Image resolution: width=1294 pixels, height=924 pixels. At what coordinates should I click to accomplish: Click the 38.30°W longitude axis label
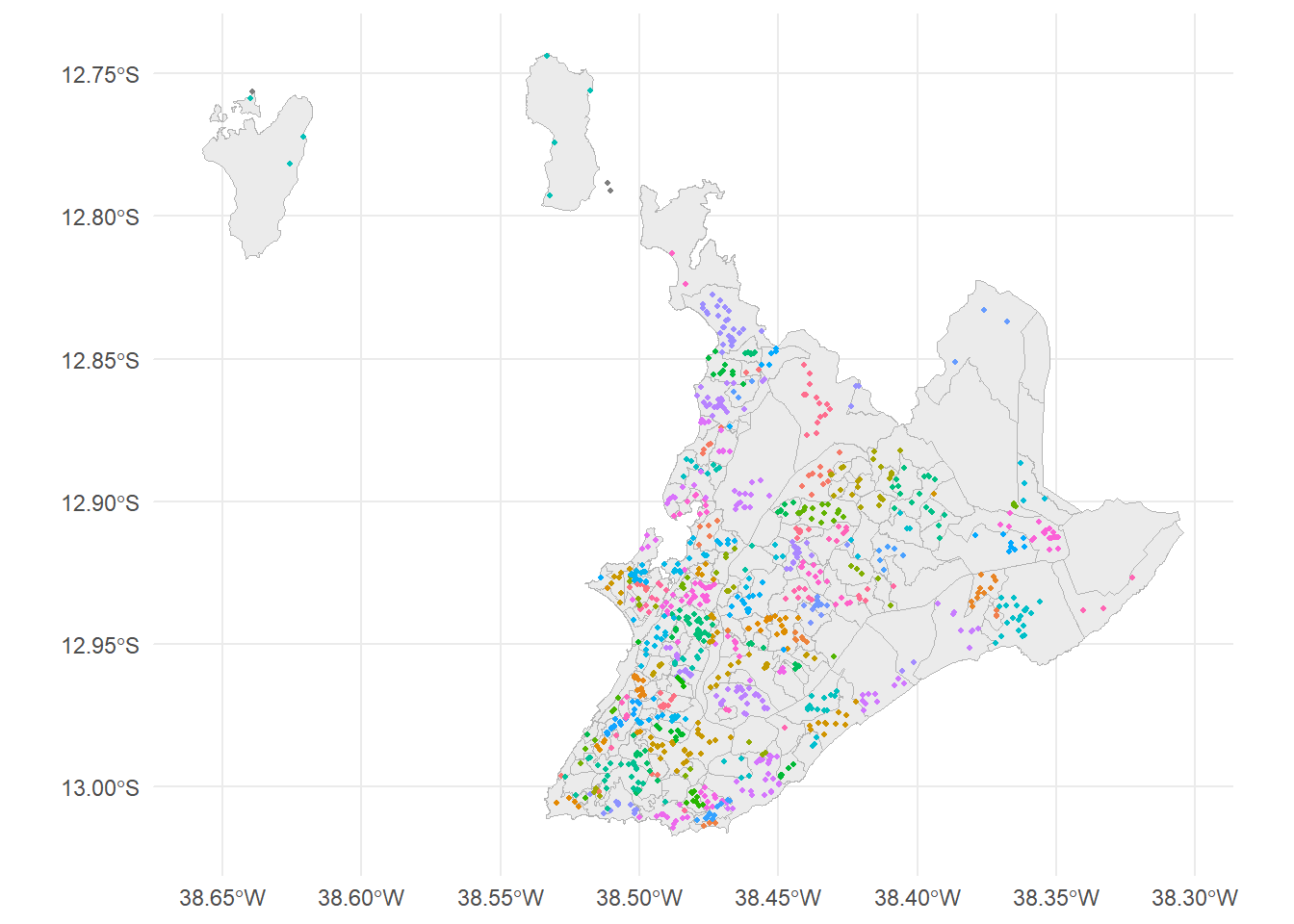coord(1195,899)
